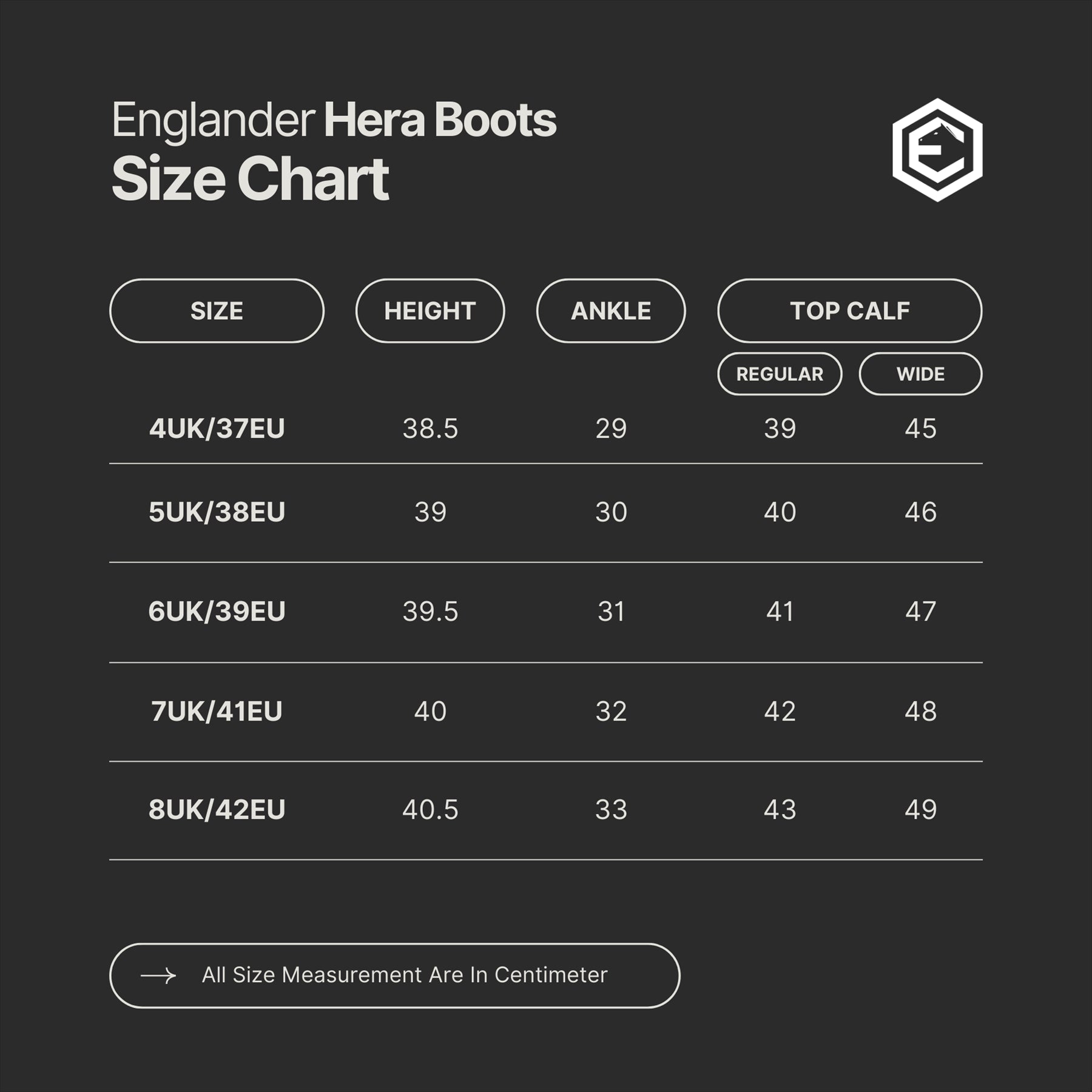Click the 8UK/42EU size label
The height and width of the screenshot is (1092, 1092).
[x=217, y=810]
